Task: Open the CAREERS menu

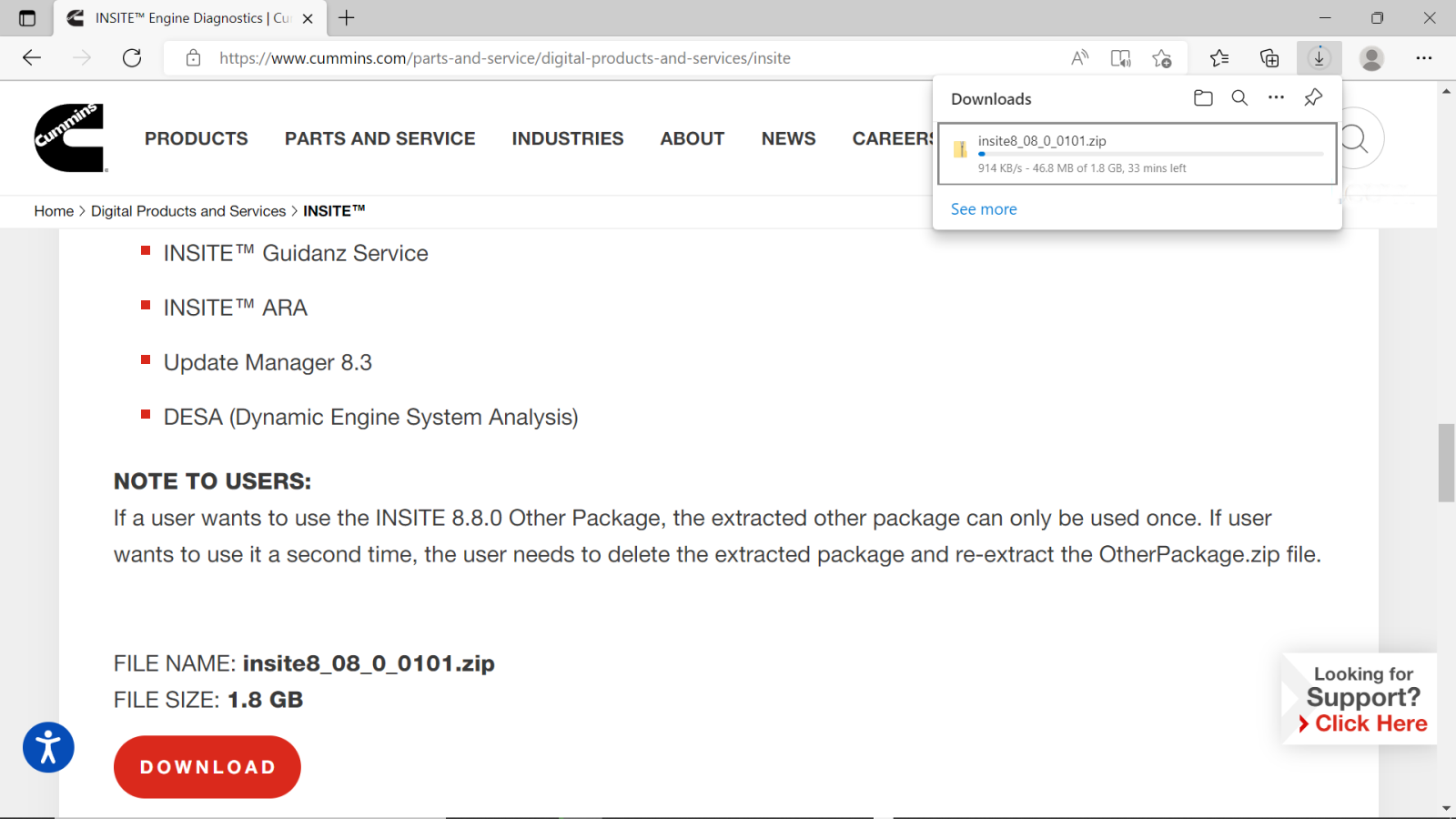Action: (893, 138)
